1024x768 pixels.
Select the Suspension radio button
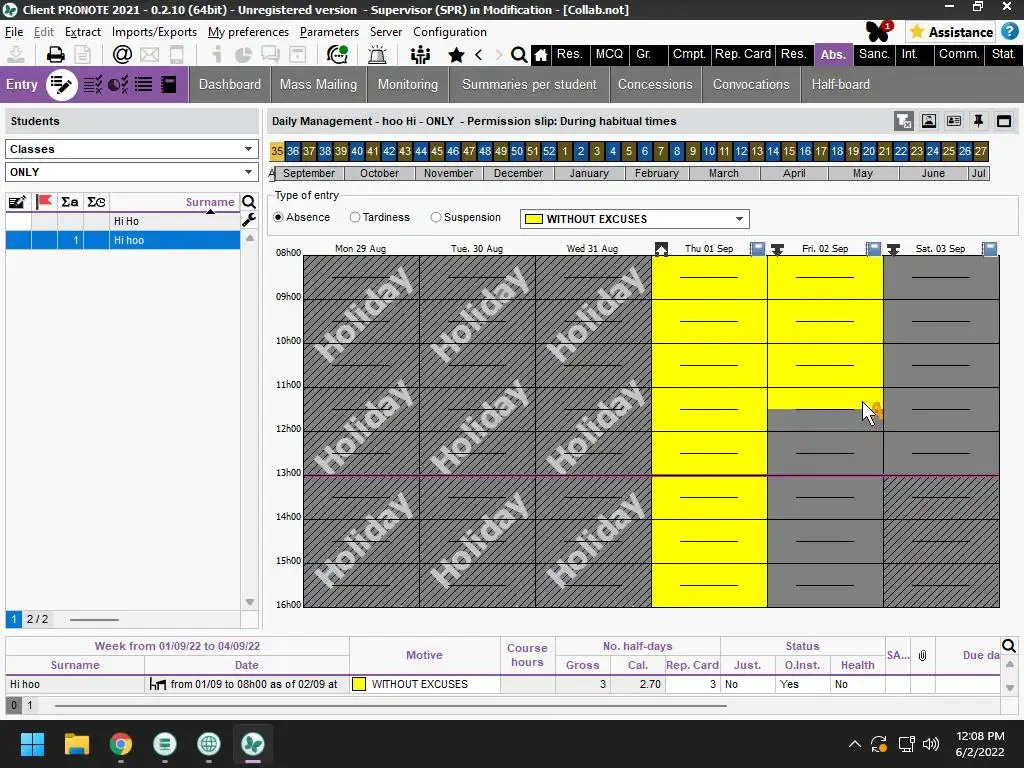[x=436, y=217]
